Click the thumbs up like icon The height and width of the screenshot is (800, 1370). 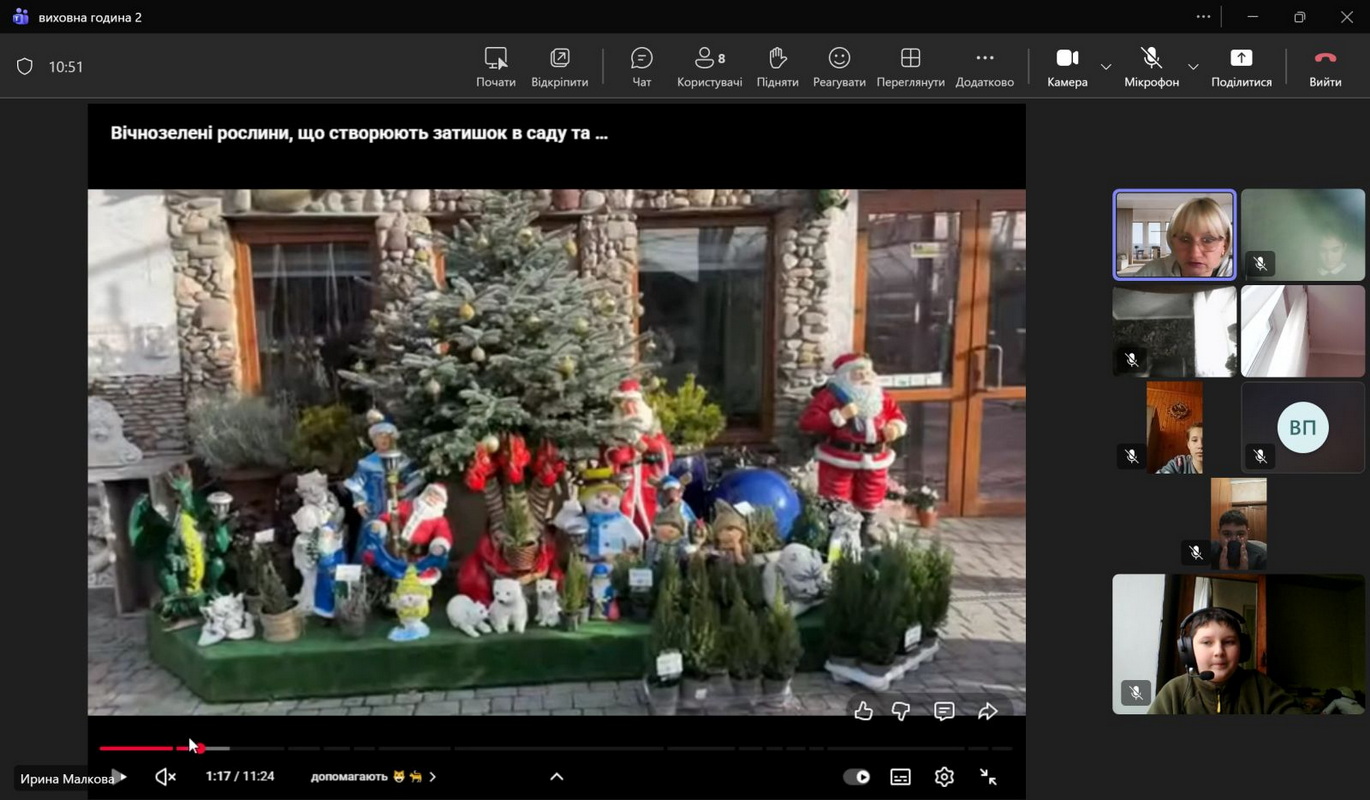863,711
